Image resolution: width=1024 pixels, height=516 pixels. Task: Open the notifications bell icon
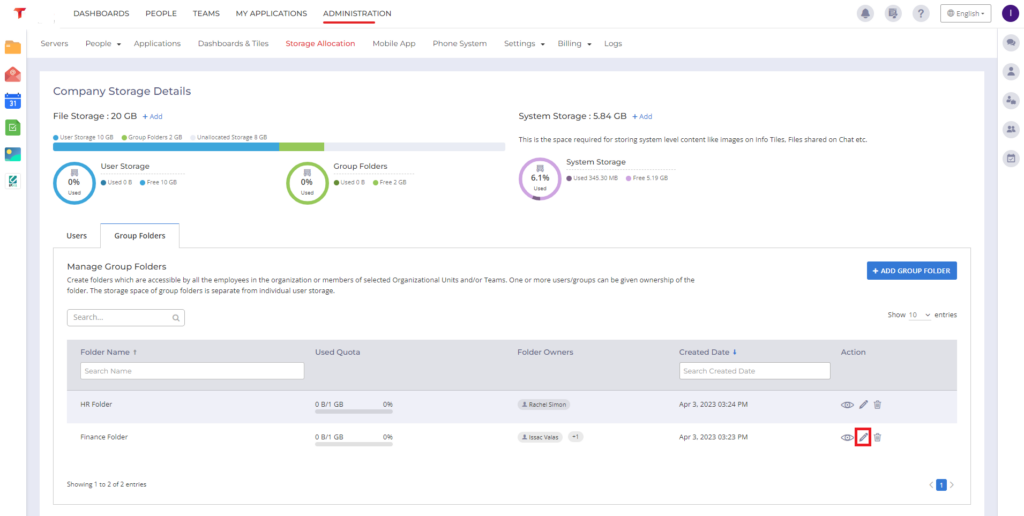point(864,13)
